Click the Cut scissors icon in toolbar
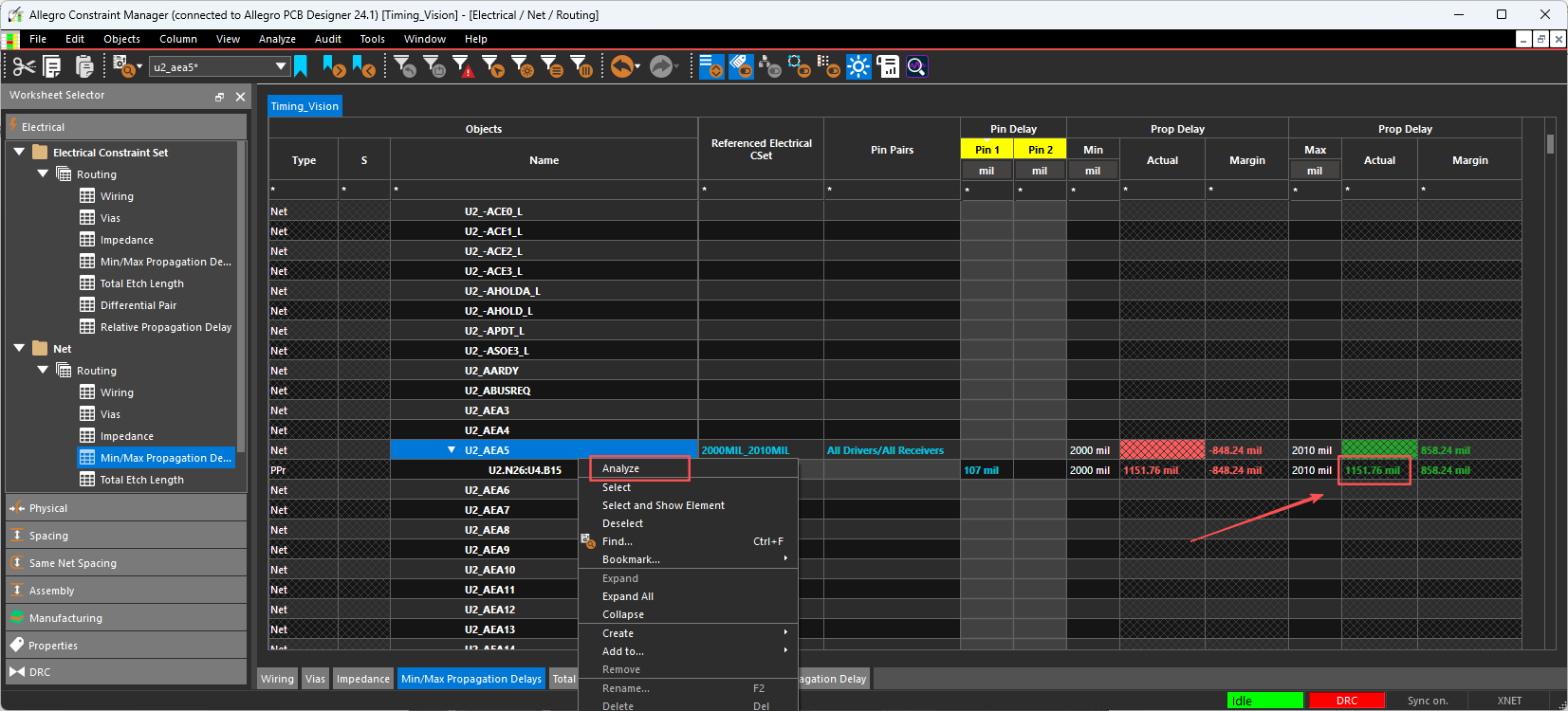Viewport: 1568px width, 711px height. click(24, 66)
